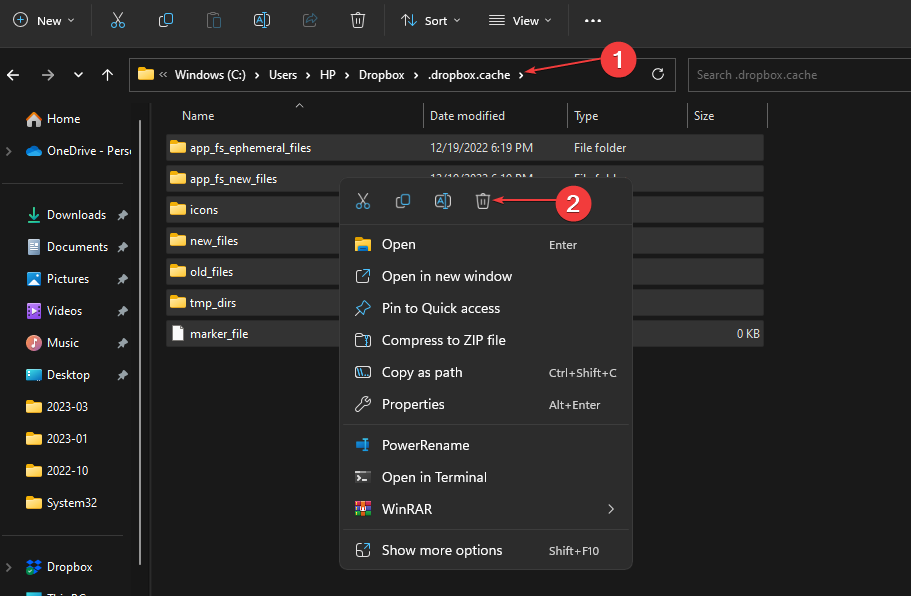Open the New dropdown menu
Image resolution: width=911 pixels, height=596 pixels.
(x=44, y=20)
